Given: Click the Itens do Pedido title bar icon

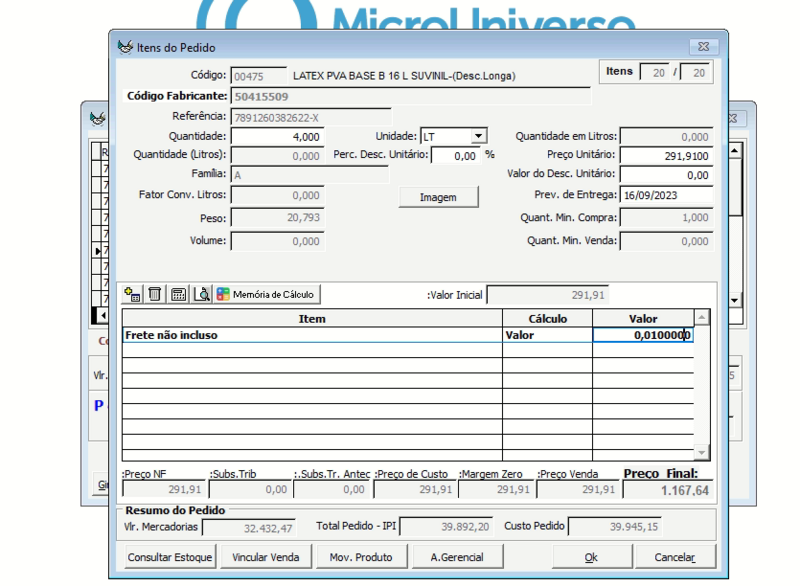Looking at the screenshot, I should click(125, 47).
